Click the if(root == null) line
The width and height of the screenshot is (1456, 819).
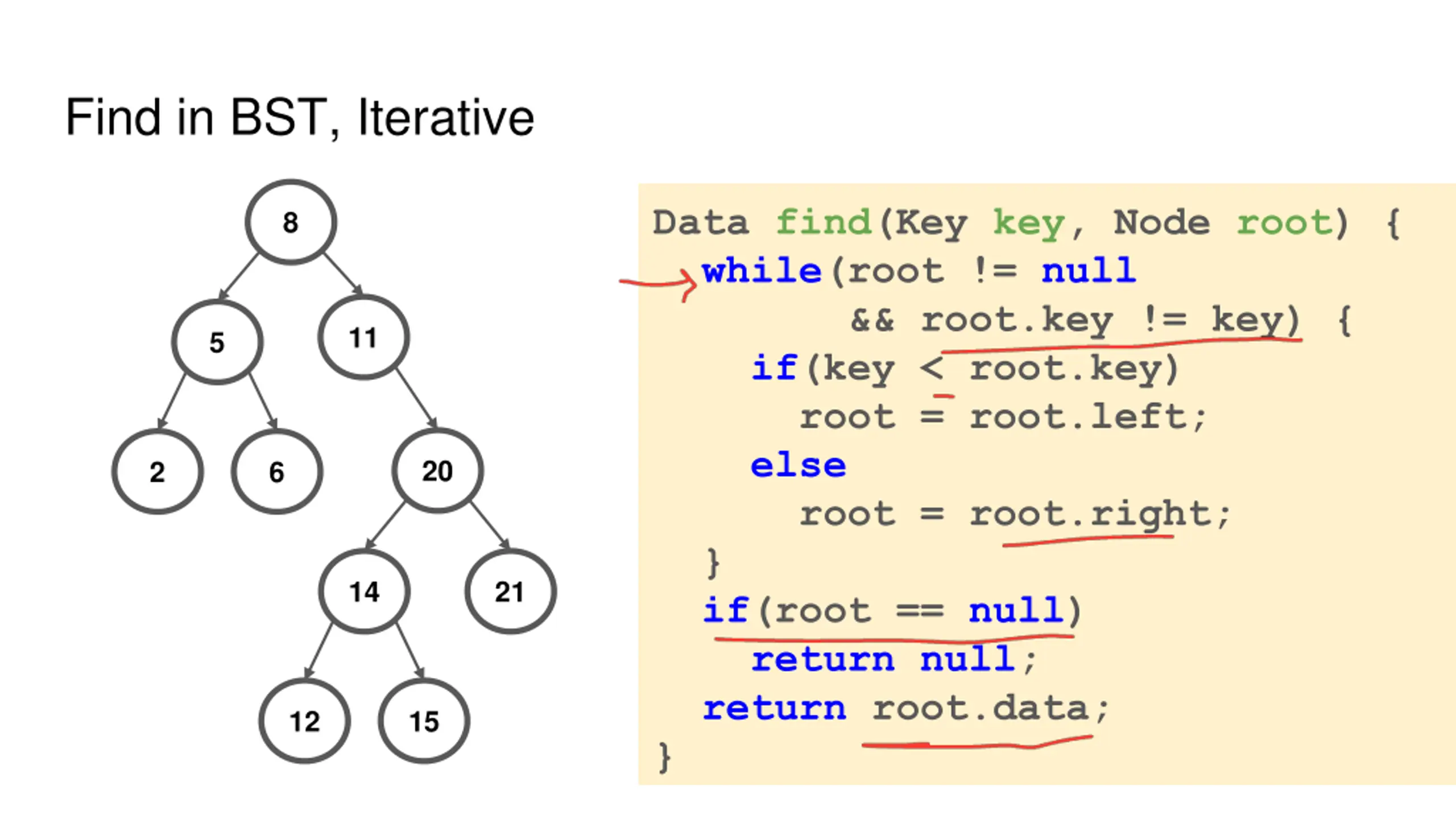892,611
